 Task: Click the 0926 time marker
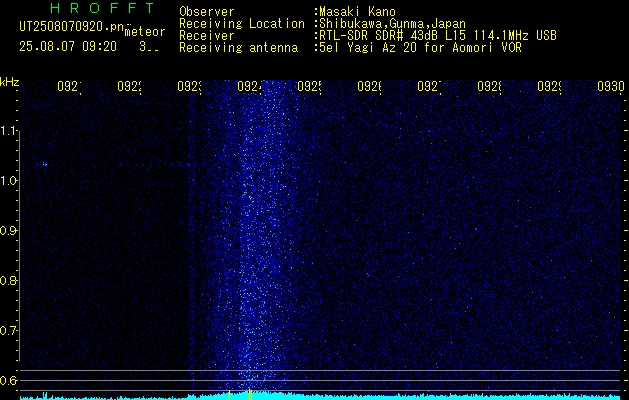pyautogui.click(x=369, y=86)
